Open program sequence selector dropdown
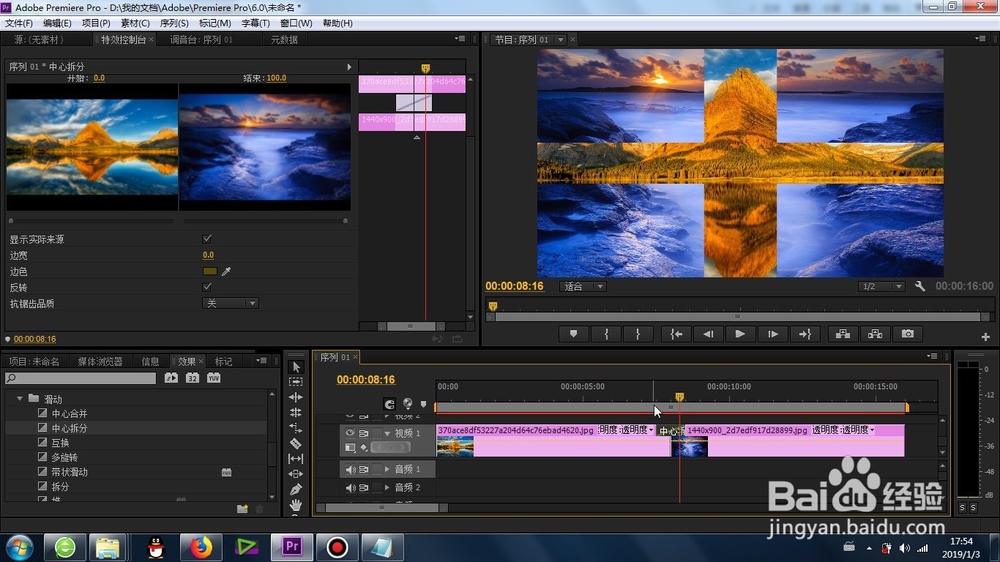1000x562 pixels. pos(561,40)
